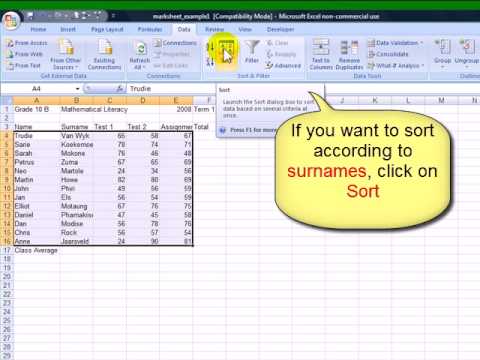Click Sort Z to A icon
The image size is (480, 360).
(x=210, y=61)
